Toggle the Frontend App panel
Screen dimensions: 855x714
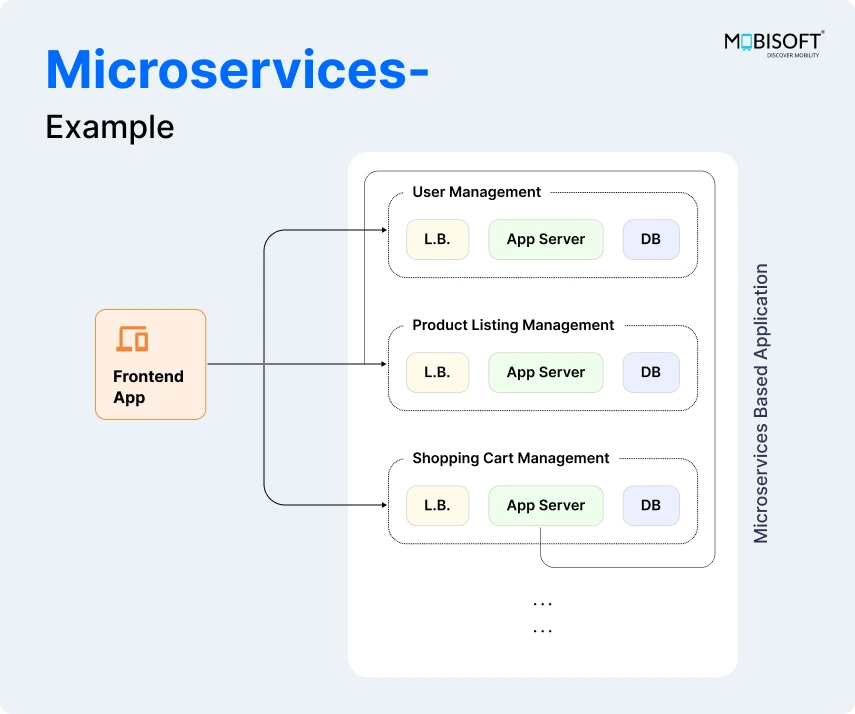coord(150,364)
